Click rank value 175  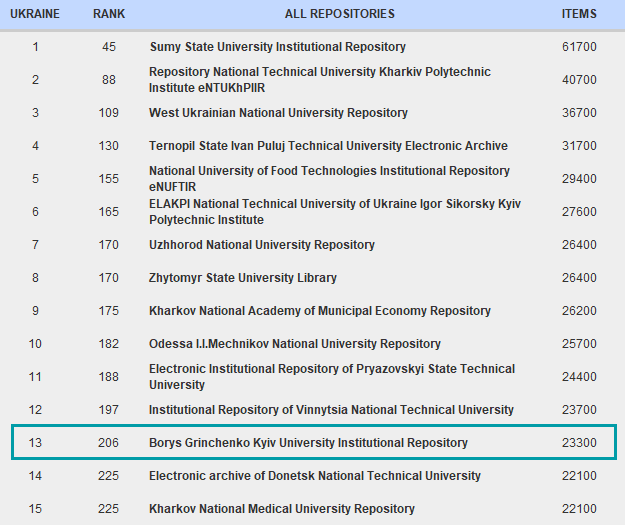point(109,311)
